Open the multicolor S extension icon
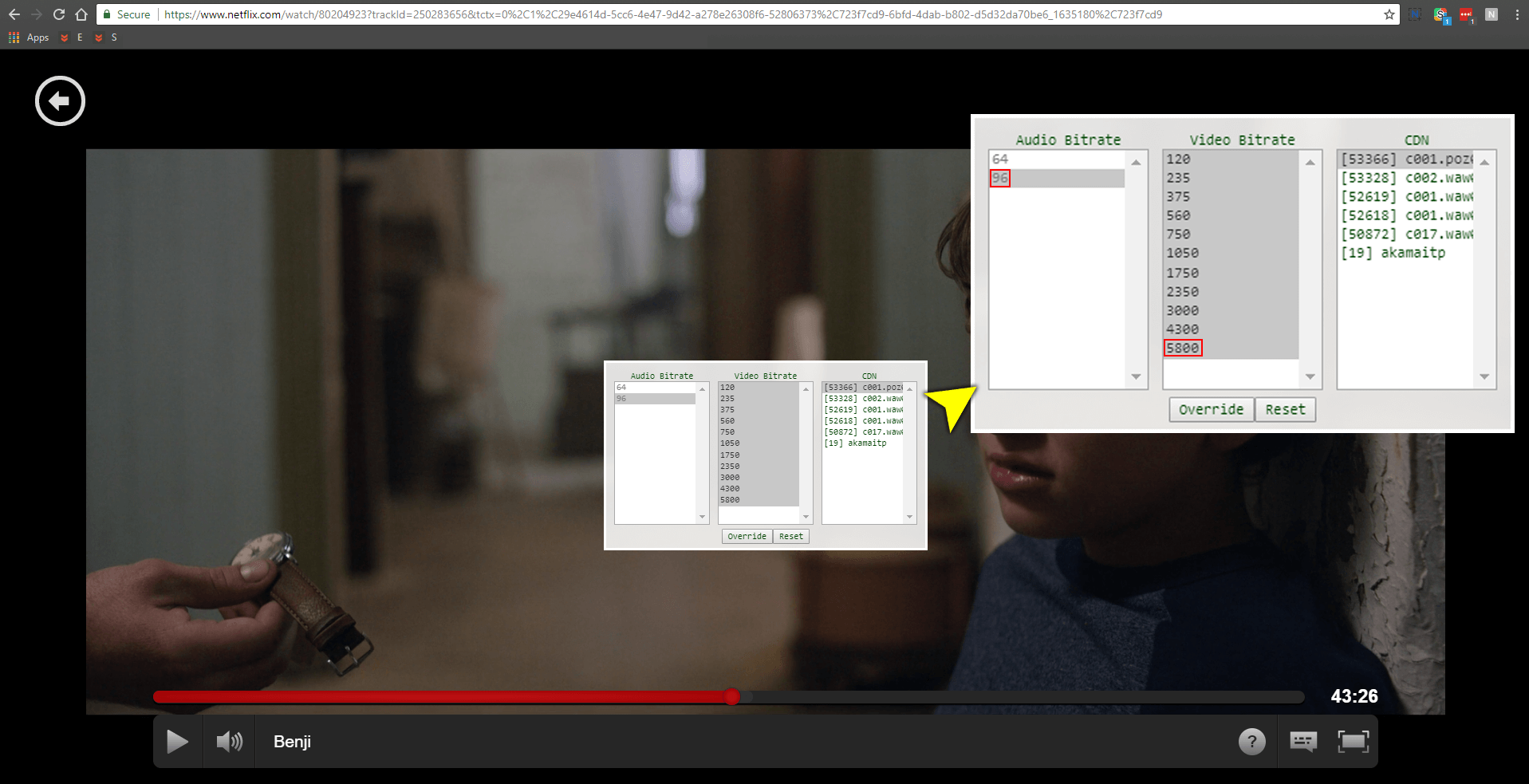The width and height of the screenshot is (1529, 784). pyautogui.click(x=1440, y=14)
